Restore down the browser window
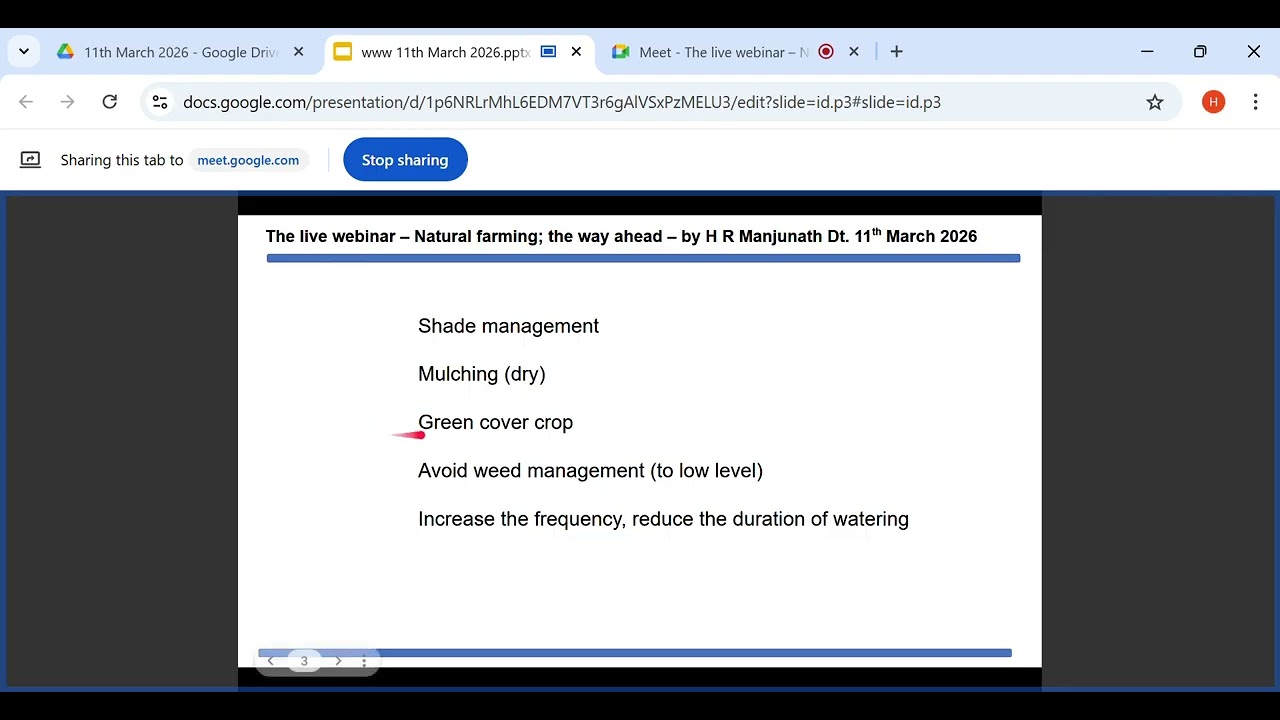The image size is (1280, 720). (x=1200, y=52)
